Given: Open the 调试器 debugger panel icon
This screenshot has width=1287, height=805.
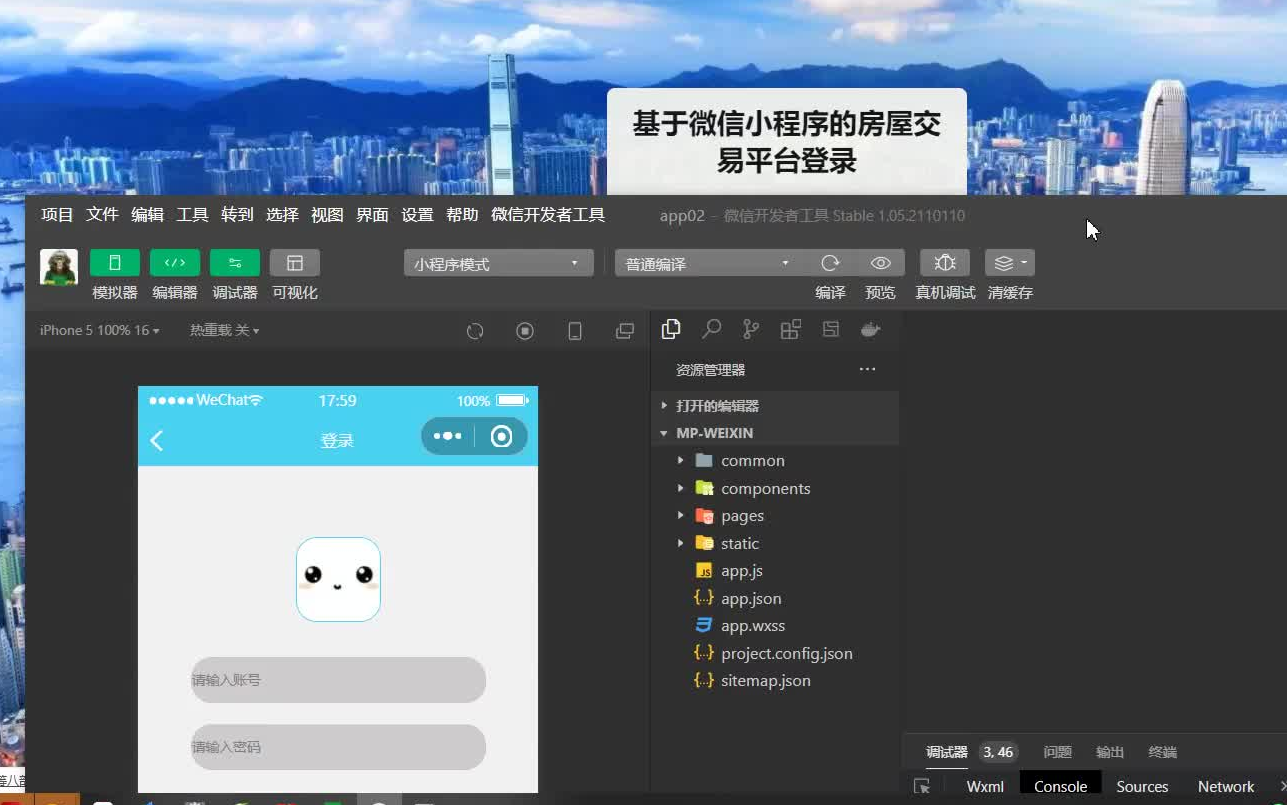Looking at the screenshot, I should pos(235,262).
